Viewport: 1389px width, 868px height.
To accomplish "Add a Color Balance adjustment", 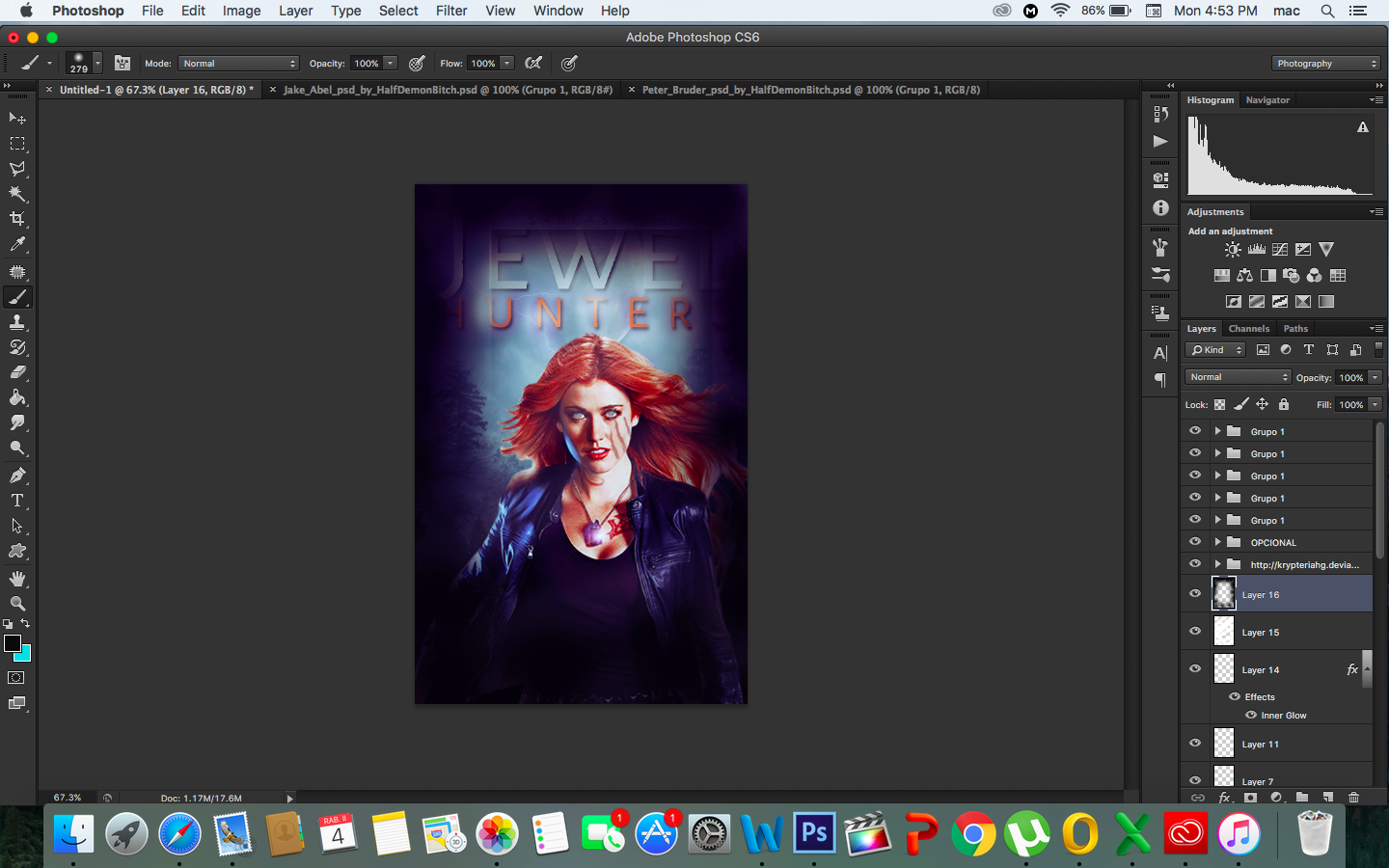I will 1244,276.
